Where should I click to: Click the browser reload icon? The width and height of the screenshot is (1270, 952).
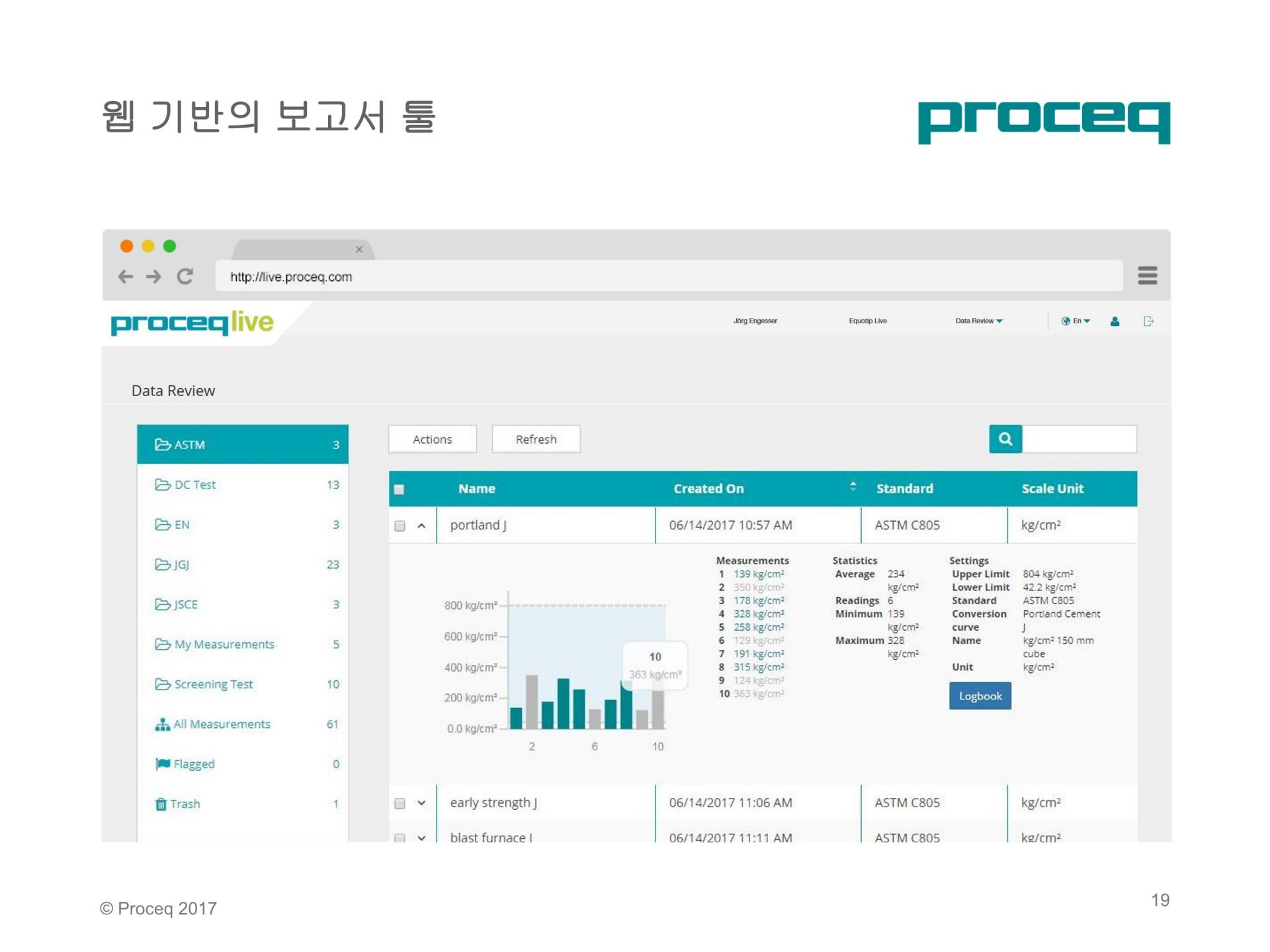click(x=185, y=276)
